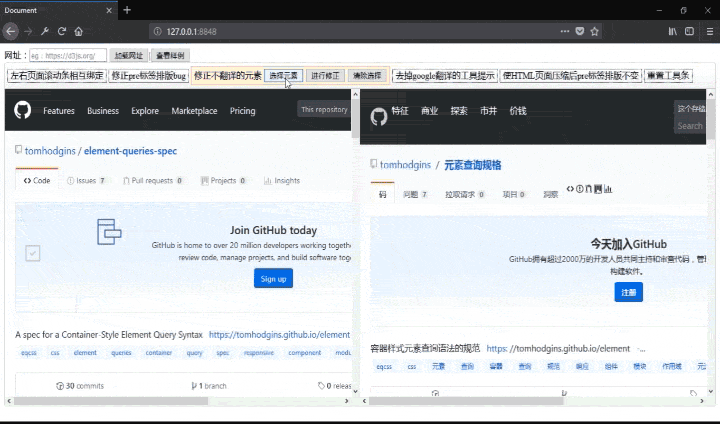
Task: Open Marketplace in the left GitHub nav
Action: (x=194, y=111)
